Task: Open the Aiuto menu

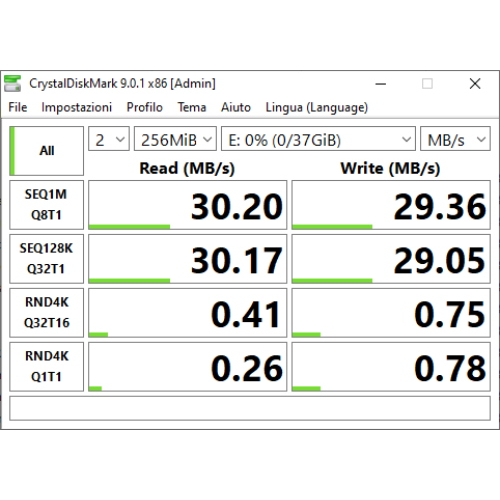Action: point(236,107)
